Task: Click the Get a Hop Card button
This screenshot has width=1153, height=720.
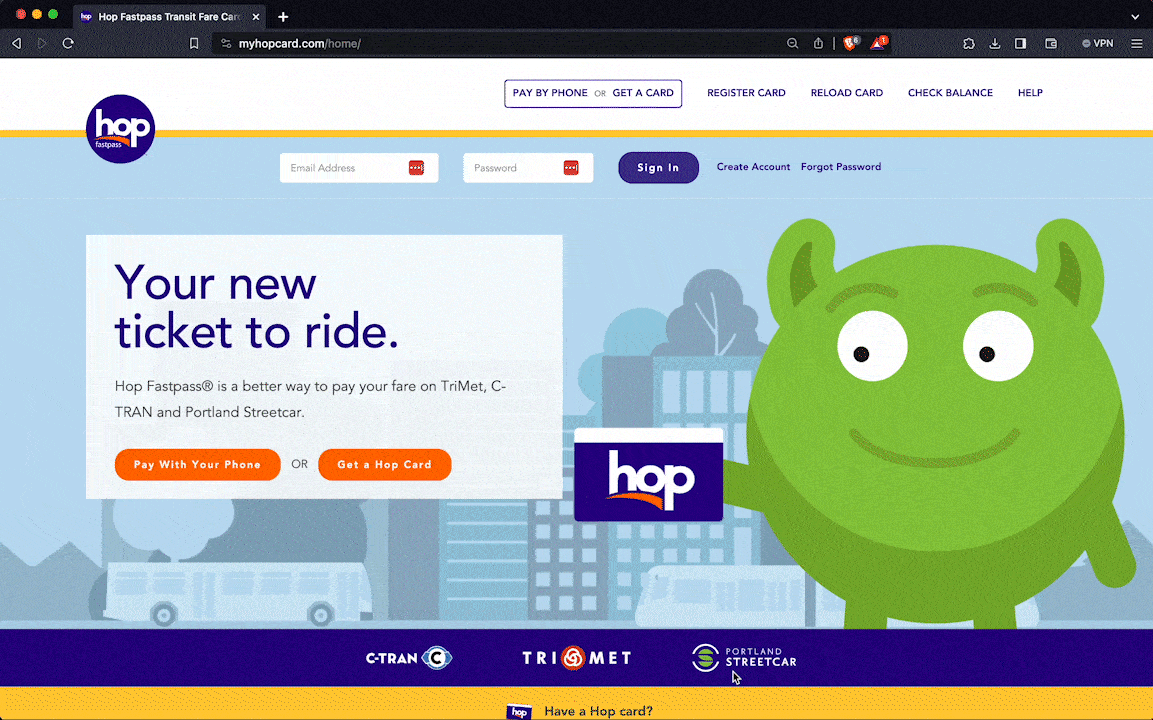Action: click(x=384, y=464)
